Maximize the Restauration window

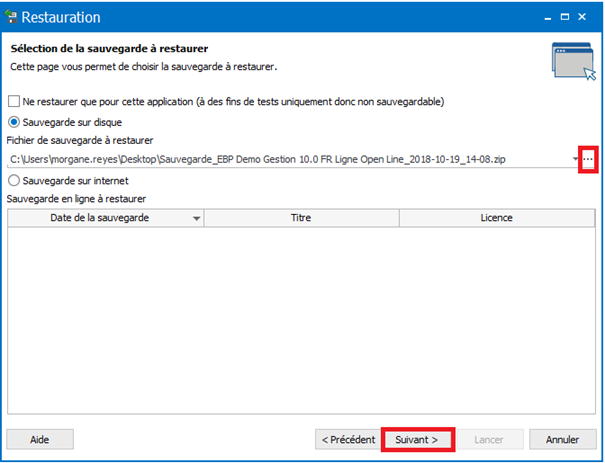point(565,17)
